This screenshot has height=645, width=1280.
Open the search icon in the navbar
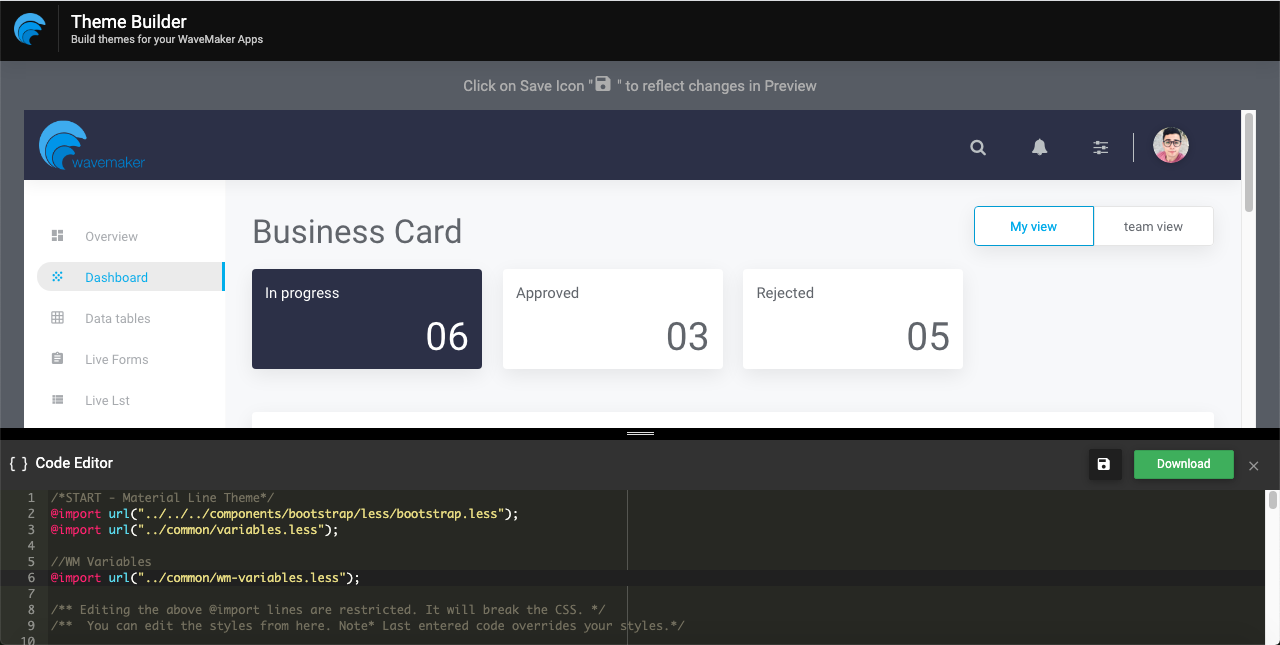pos(977,147)
